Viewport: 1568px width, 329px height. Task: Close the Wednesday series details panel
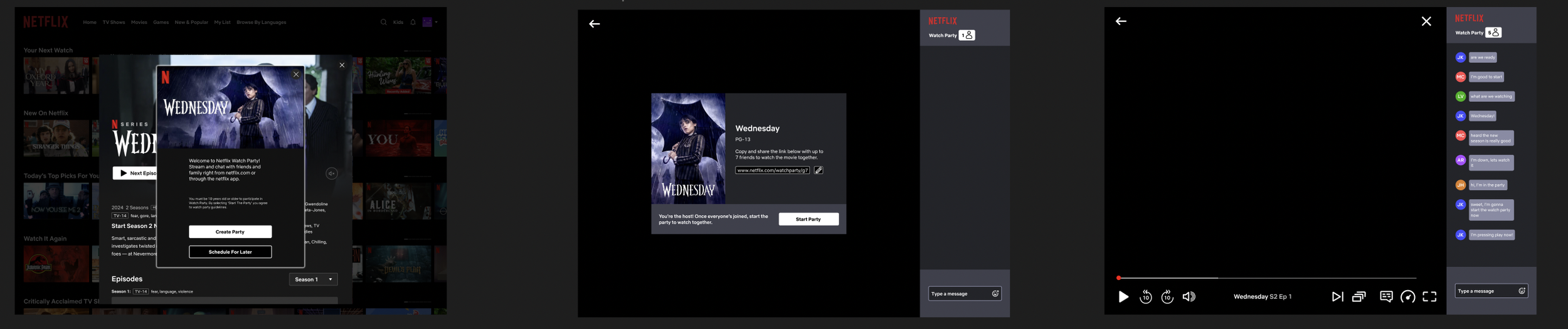coord(342,65)
